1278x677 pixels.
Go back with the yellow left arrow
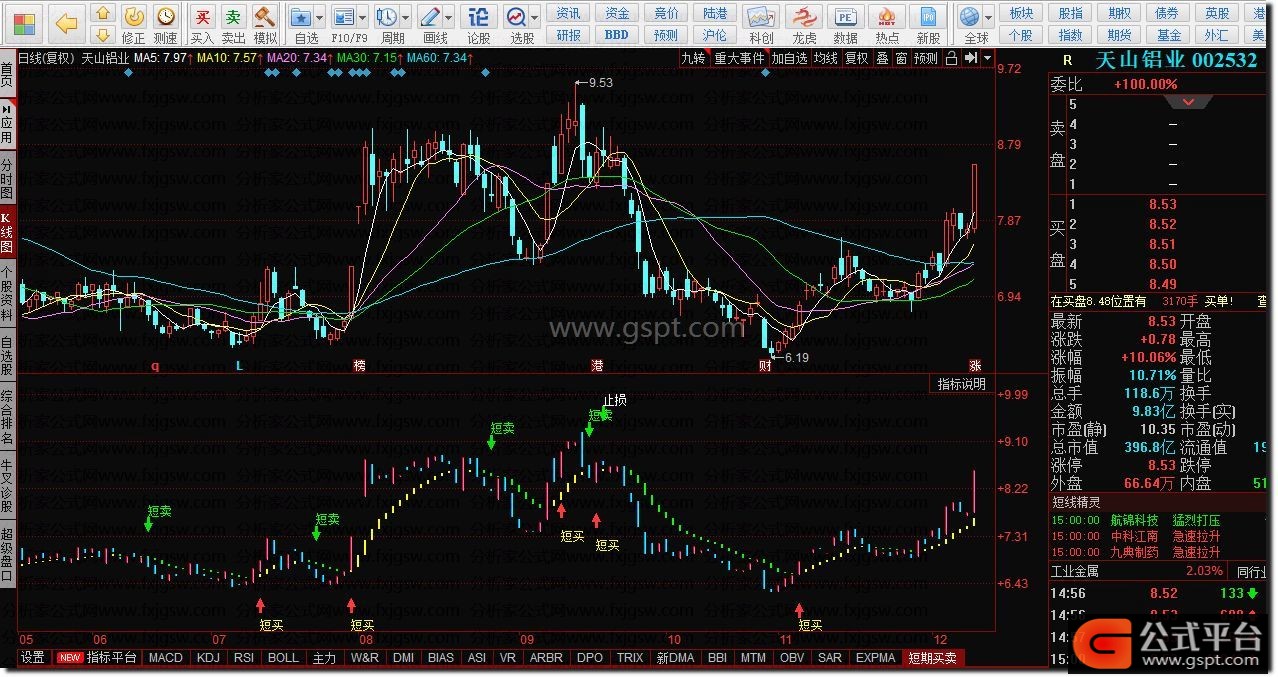tap(66, 22)
